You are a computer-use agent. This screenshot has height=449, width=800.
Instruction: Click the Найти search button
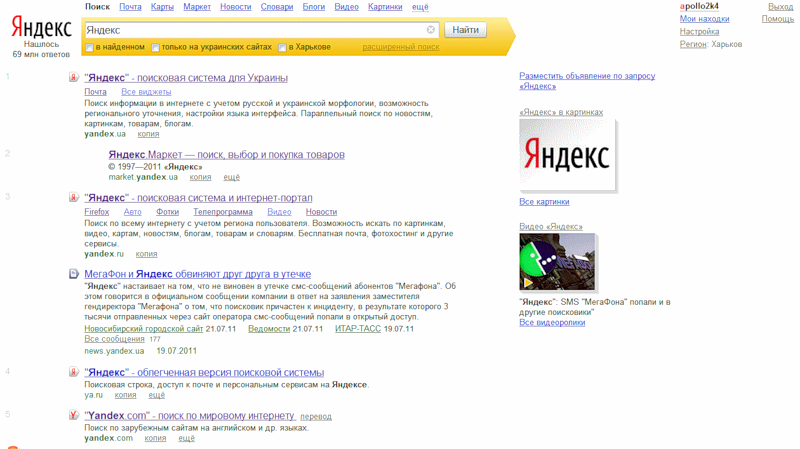tap(465, 30)
